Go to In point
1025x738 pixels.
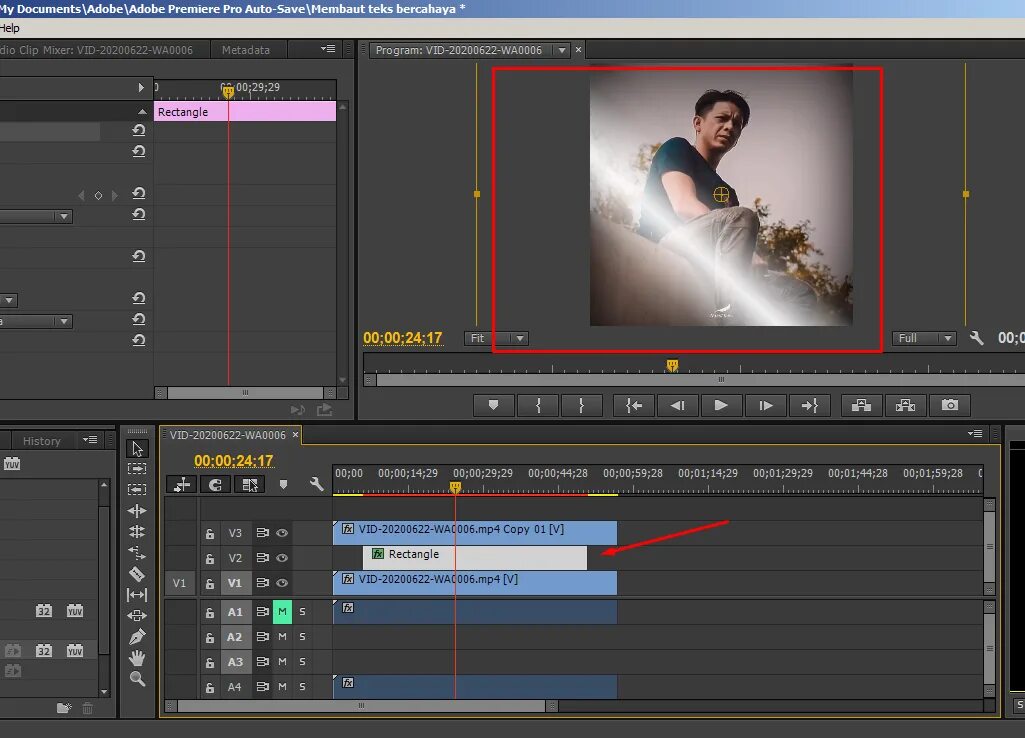633,405
